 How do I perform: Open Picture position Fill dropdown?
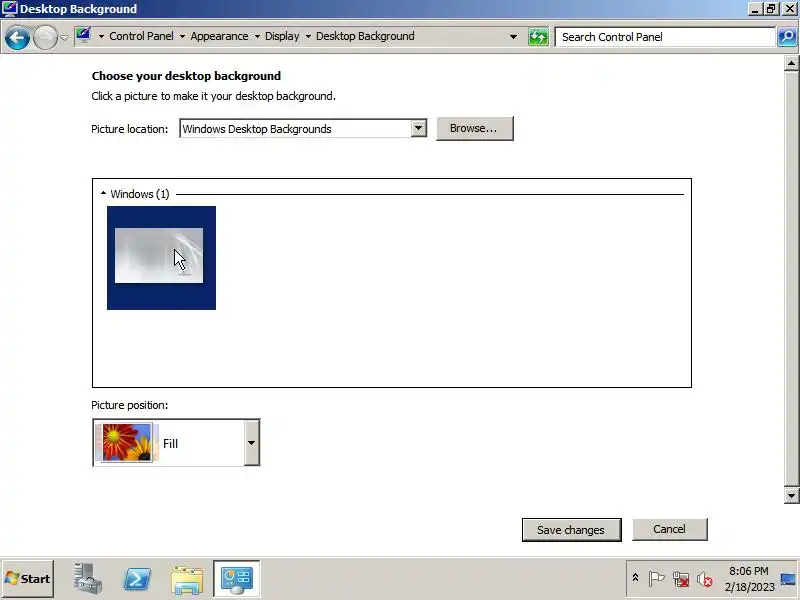[x=176, y=443]
